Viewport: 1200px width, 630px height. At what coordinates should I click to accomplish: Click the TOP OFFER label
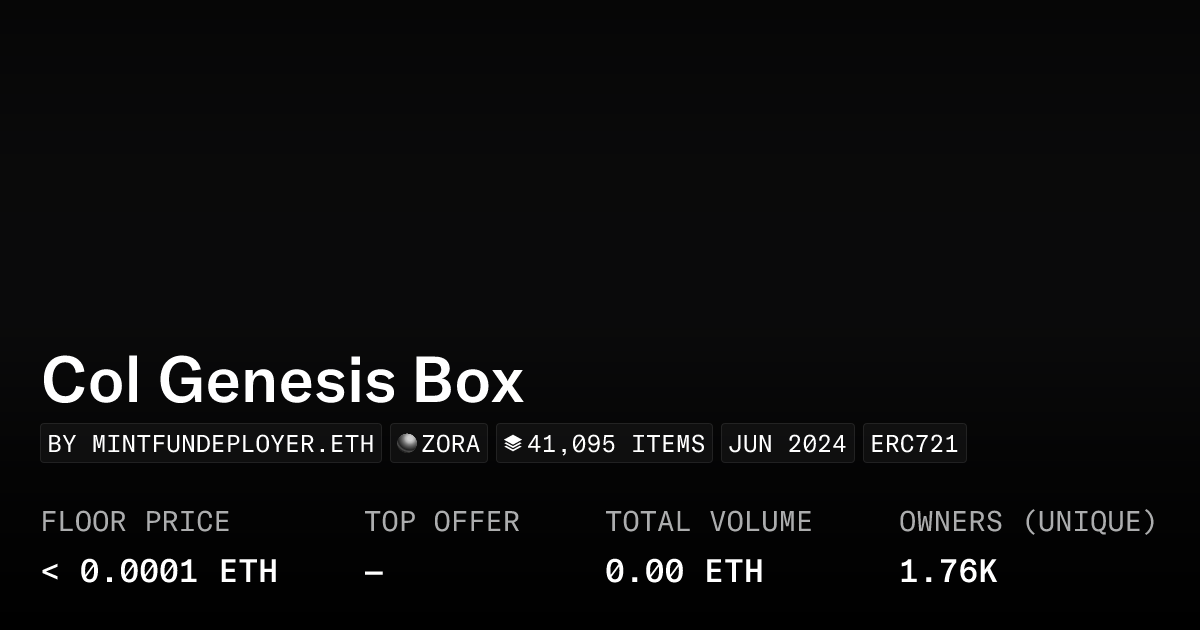(x=441, y=522)
